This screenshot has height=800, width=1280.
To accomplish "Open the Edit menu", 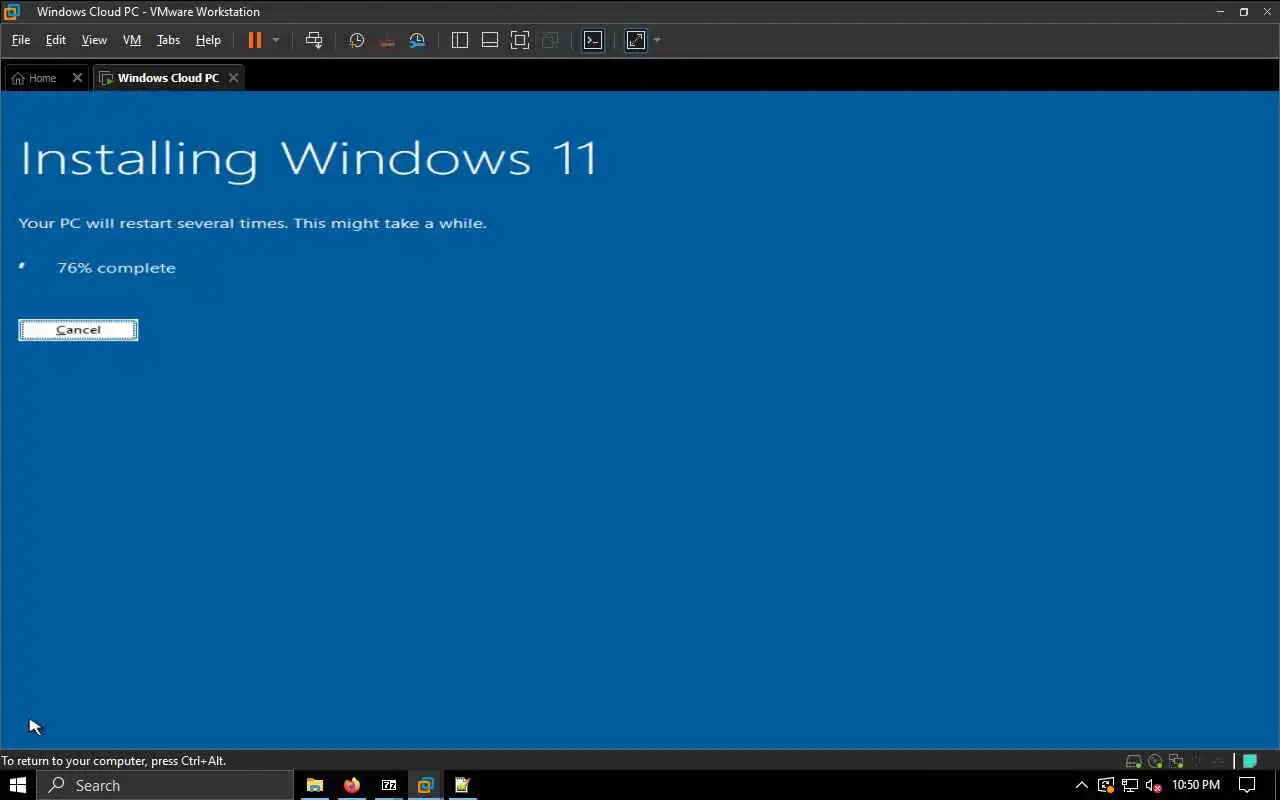I will [x=56, y=40].
